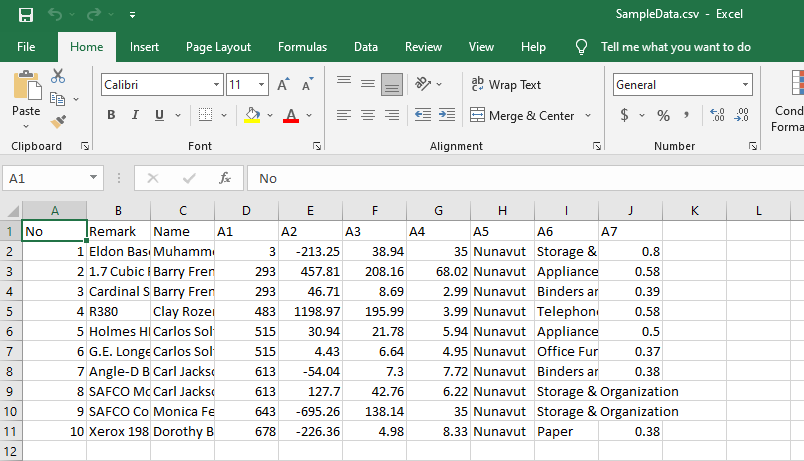
Task: Apply the Percent Style format
Action: pos(664,115)
